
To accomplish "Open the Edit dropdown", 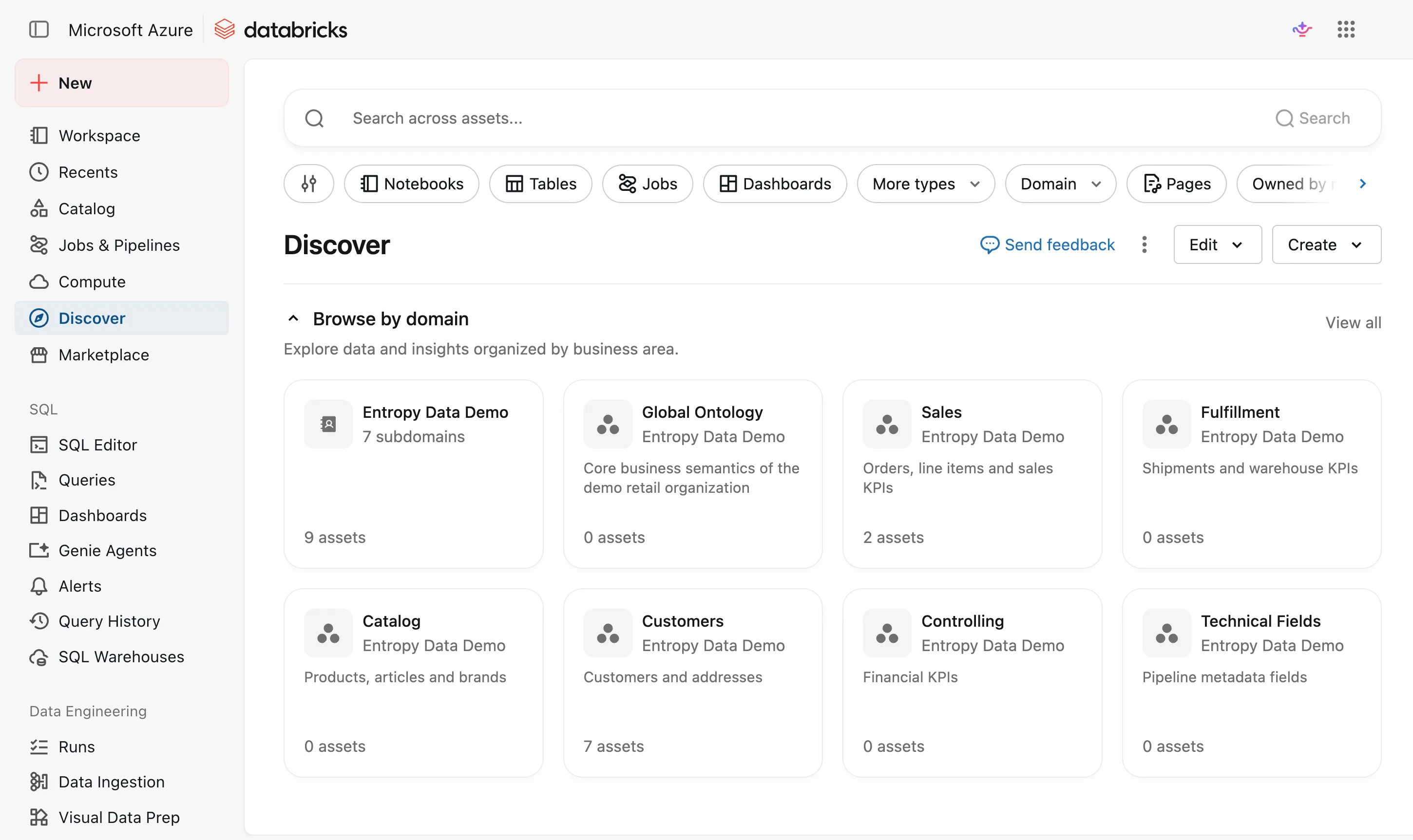I will tap(1218, 244).
